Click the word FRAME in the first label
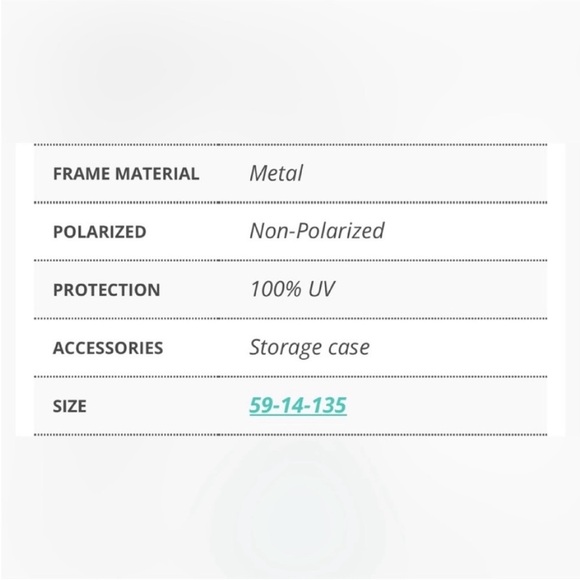The width and height of the screenshot is (580, 580). click(x=82, y=174)
